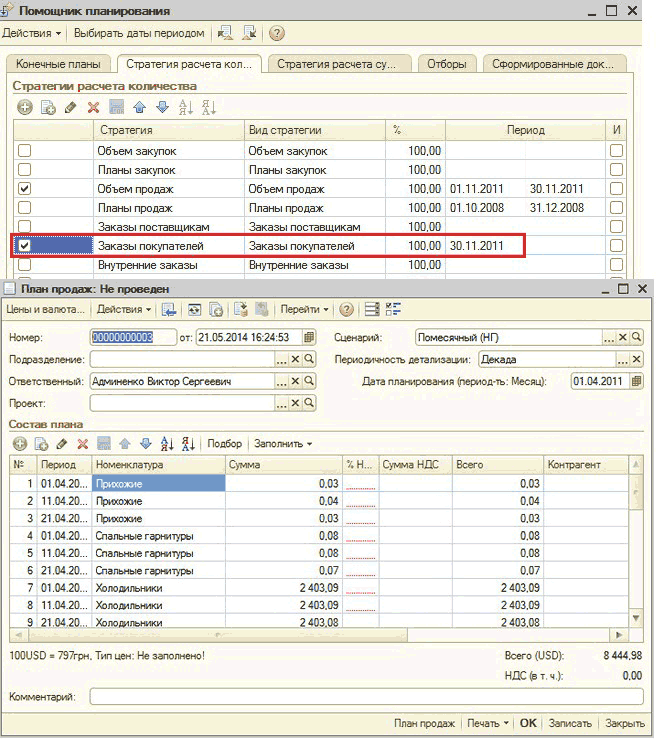Click magnifier icon beside Ответственный field

click(309, 381)
